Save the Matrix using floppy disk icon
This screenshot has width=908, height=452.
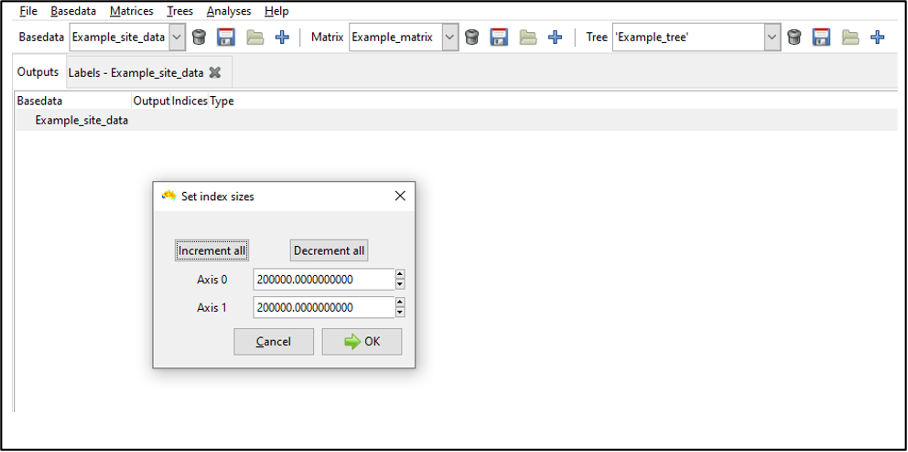click(499, 37)
